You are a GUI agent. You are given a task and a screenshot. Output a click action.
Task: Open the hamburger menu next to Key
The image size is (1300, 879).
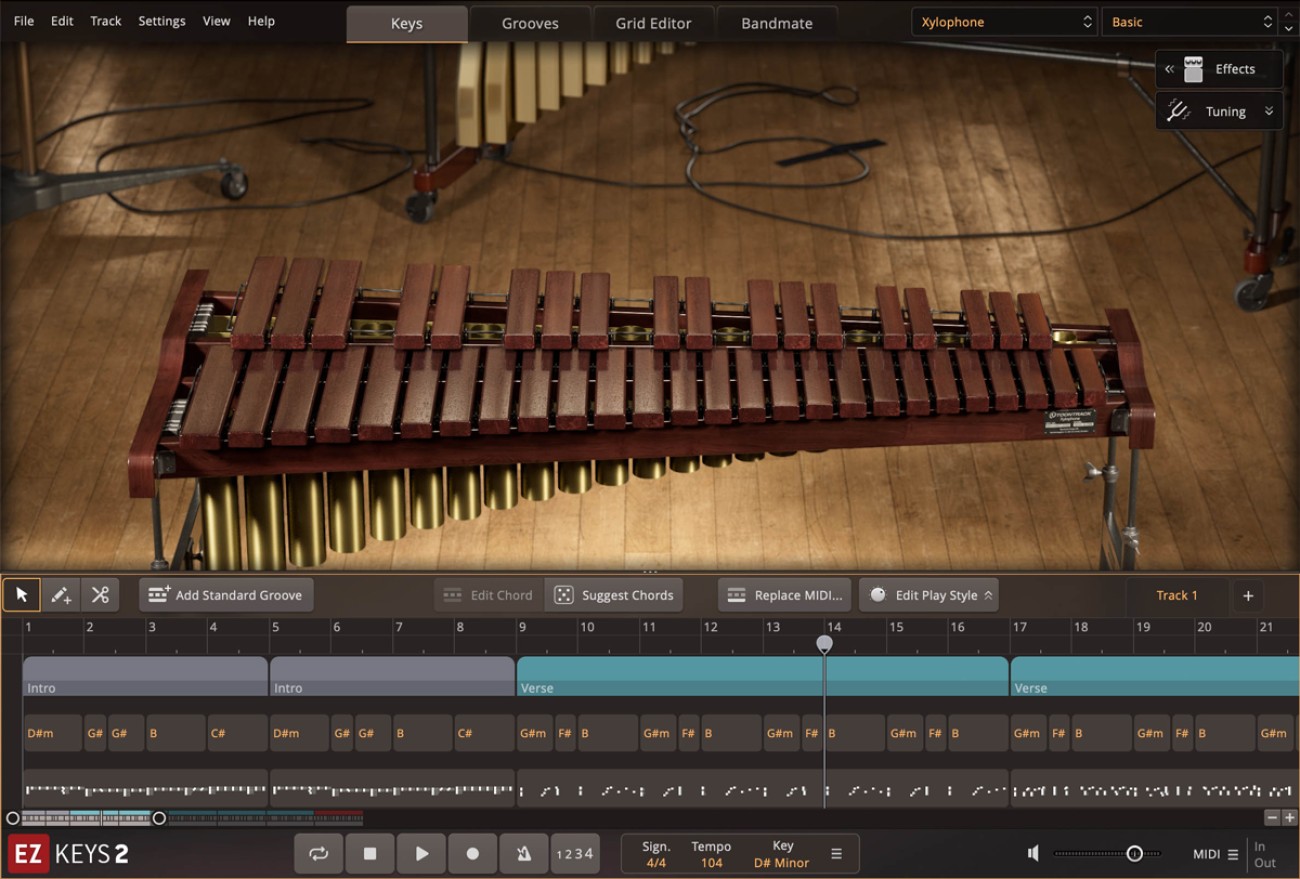836,853
